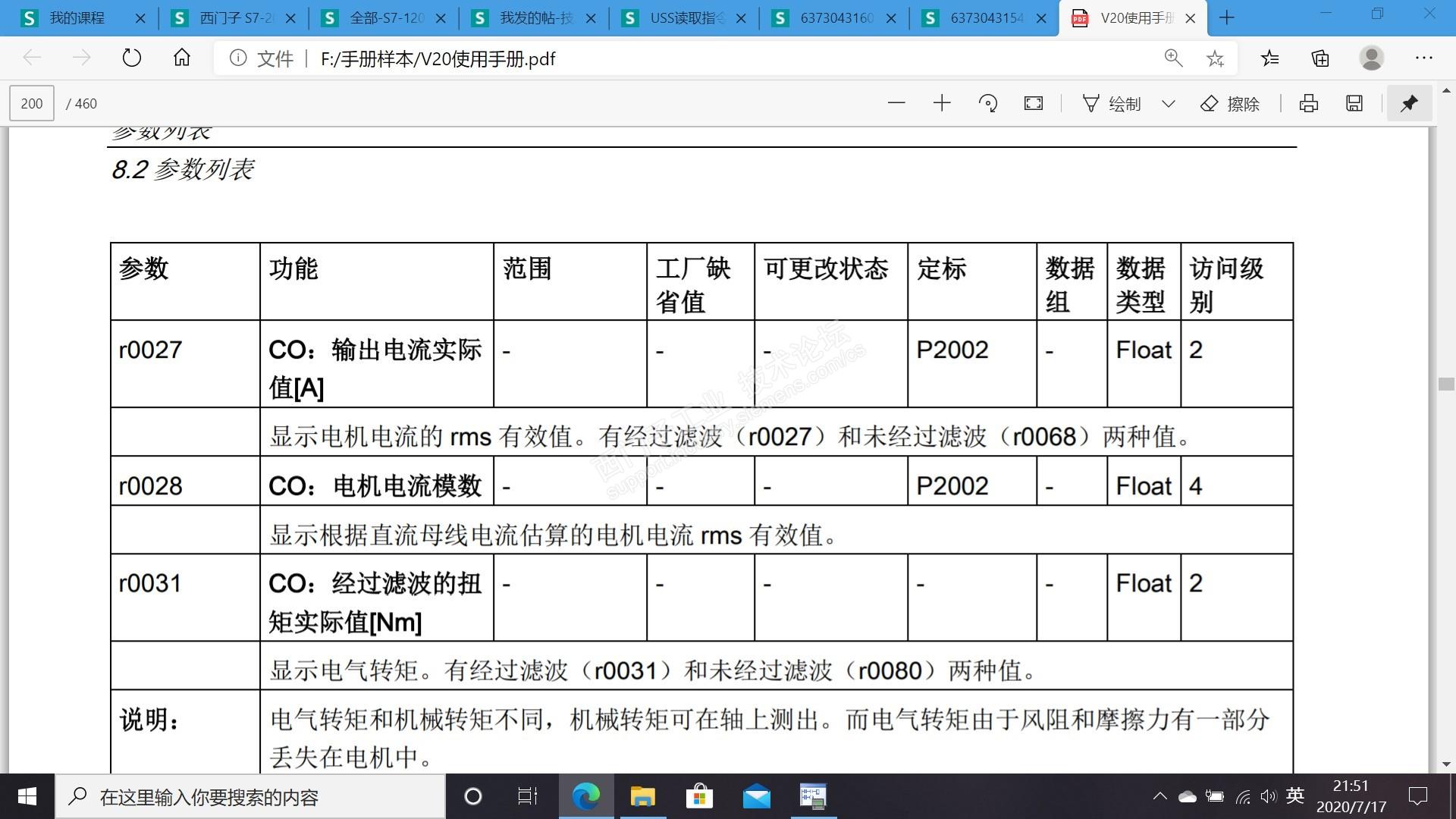
Task: Toggle the pin toolbar button
Action: [1409, 103]
